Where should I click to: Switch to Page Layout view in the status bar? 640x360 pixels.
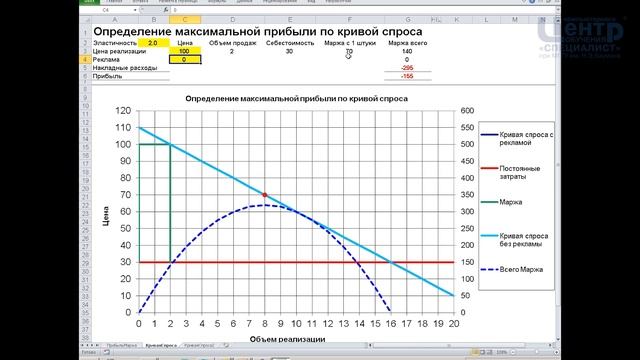[482, 352]
